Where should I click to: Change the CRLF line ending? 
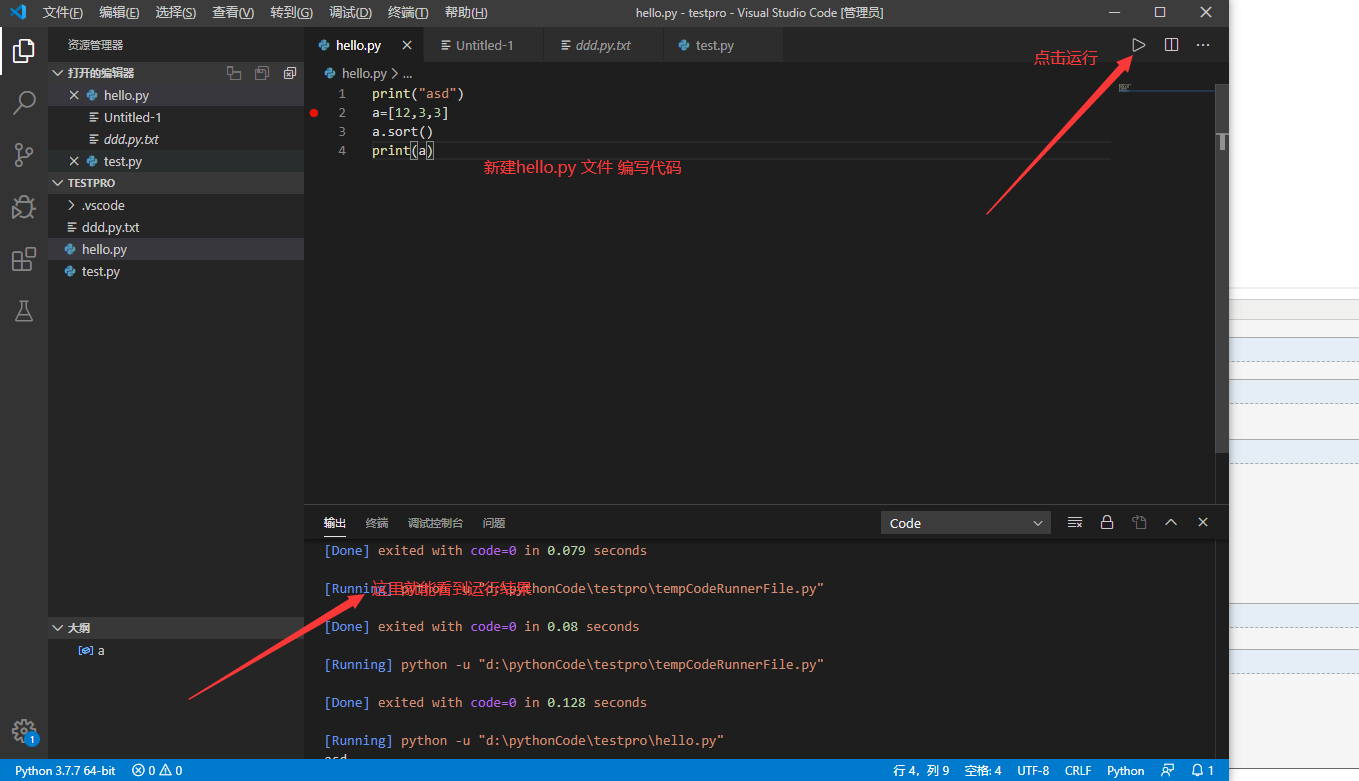pos(1078,771)
